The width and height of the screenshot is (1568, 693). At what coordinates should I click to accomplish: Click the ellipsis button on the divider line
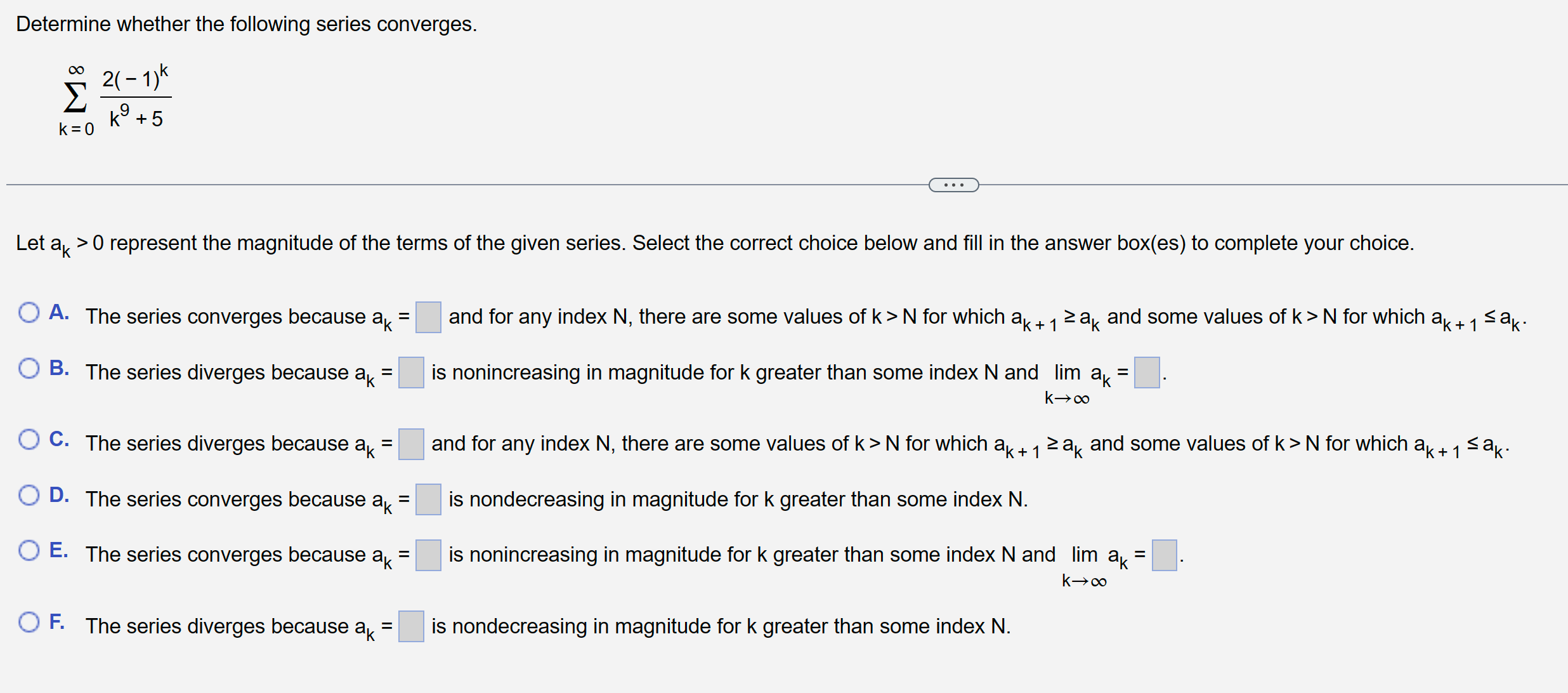point(954,184)
